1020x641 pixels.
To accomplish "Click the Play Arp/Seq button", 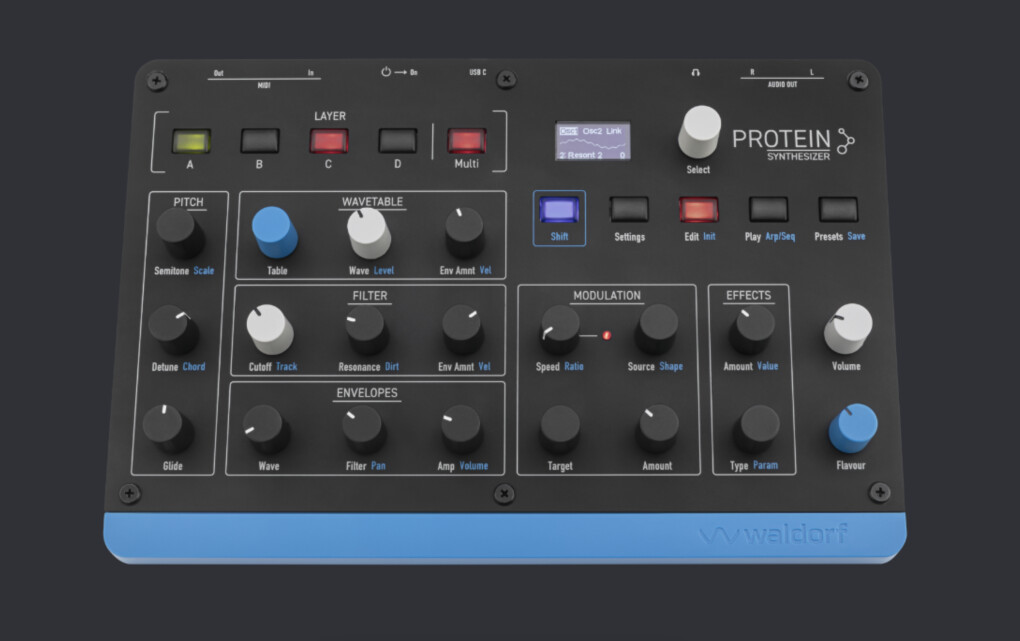I will tap(768, 210).
